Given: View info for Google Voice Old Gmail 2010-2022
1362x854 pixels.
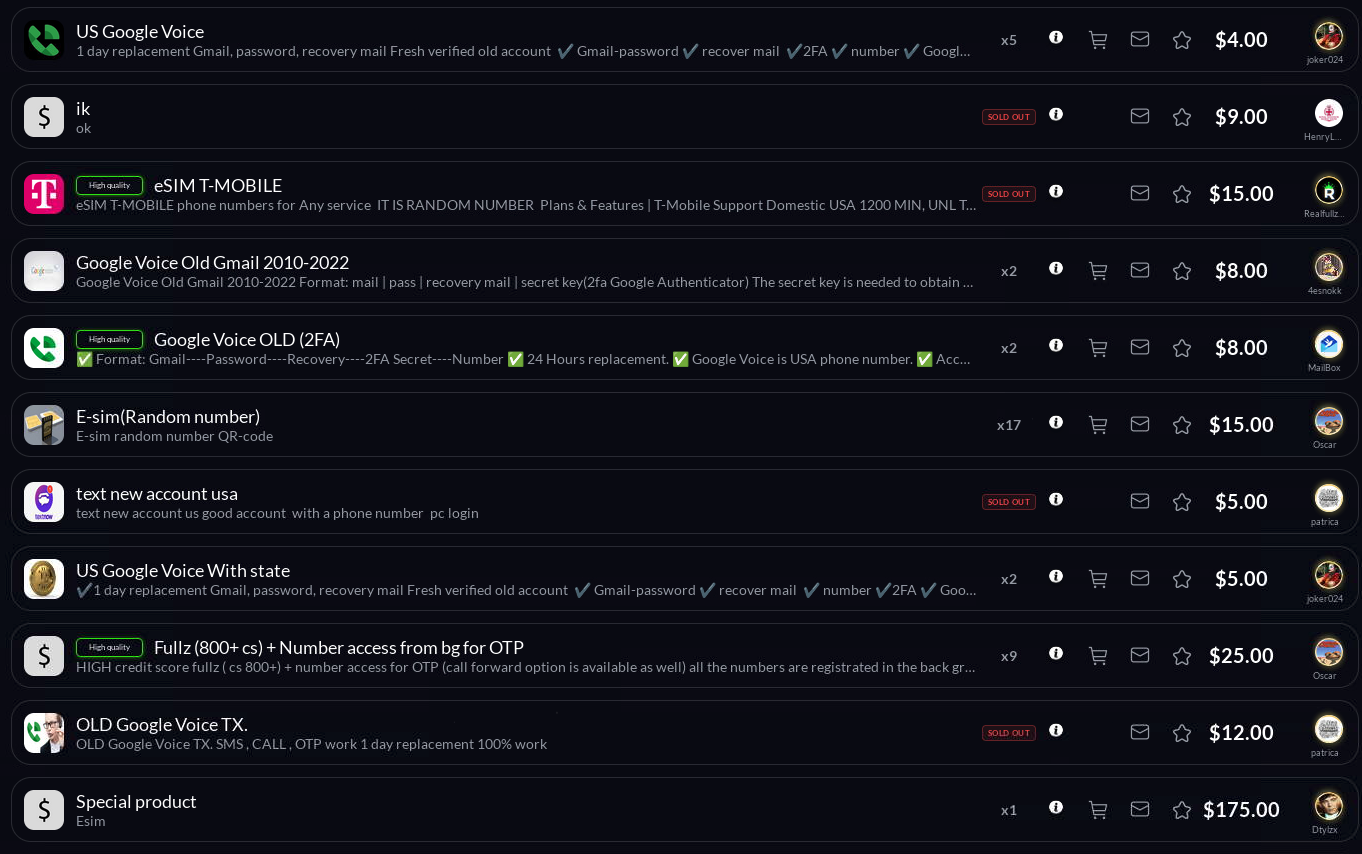Looking at the screenshot, I should coord(1056,268).
